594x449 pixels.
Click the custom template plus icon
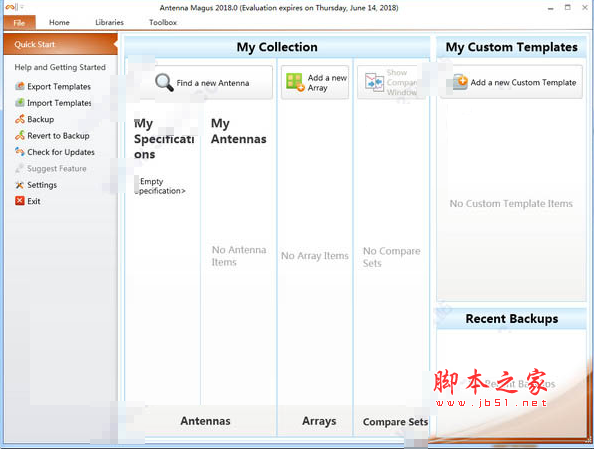[x=460, y=82]
